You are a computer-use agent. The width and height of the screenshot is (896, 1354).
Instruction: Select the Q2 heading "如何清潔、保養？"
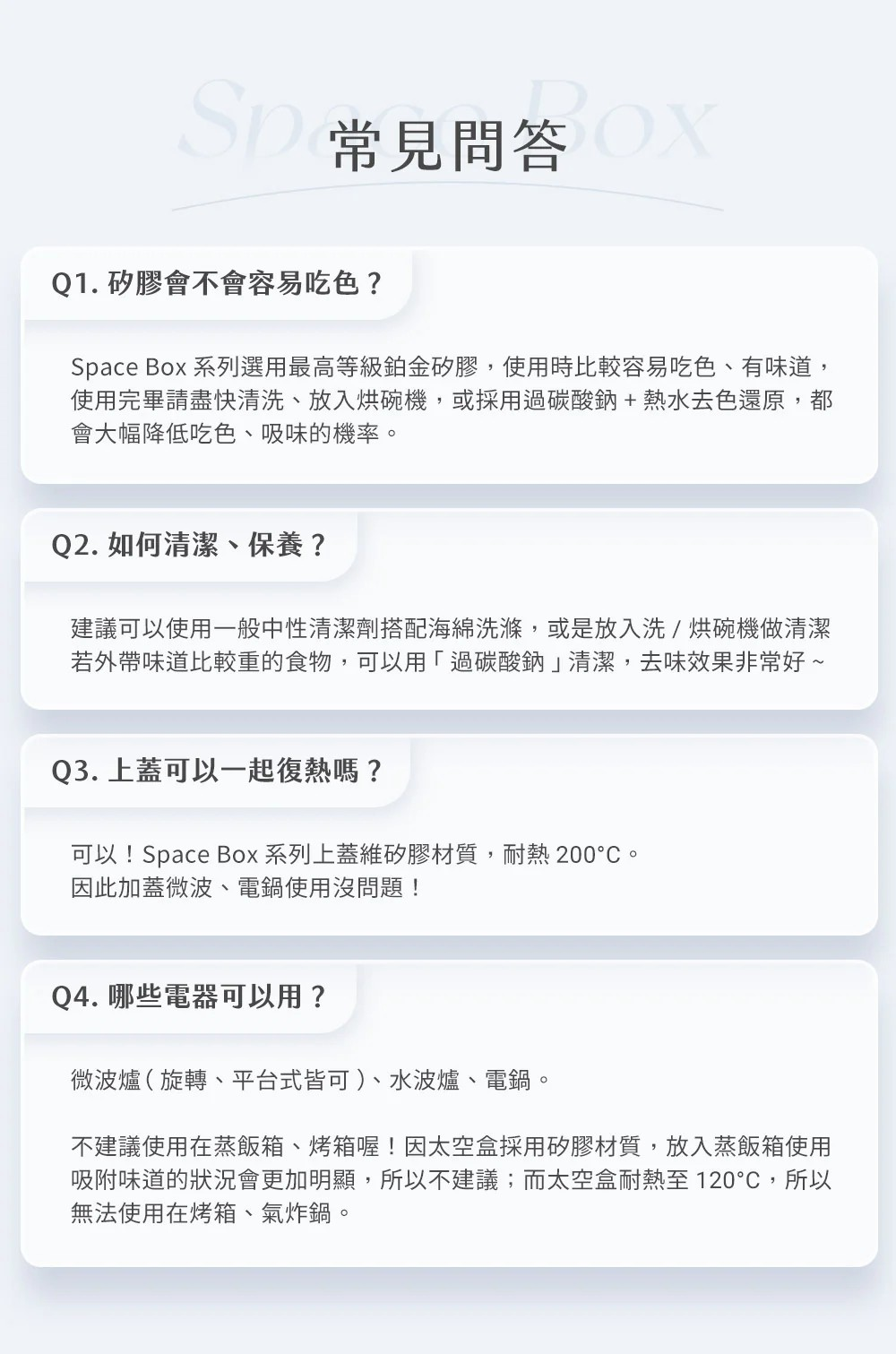point(190,545)
